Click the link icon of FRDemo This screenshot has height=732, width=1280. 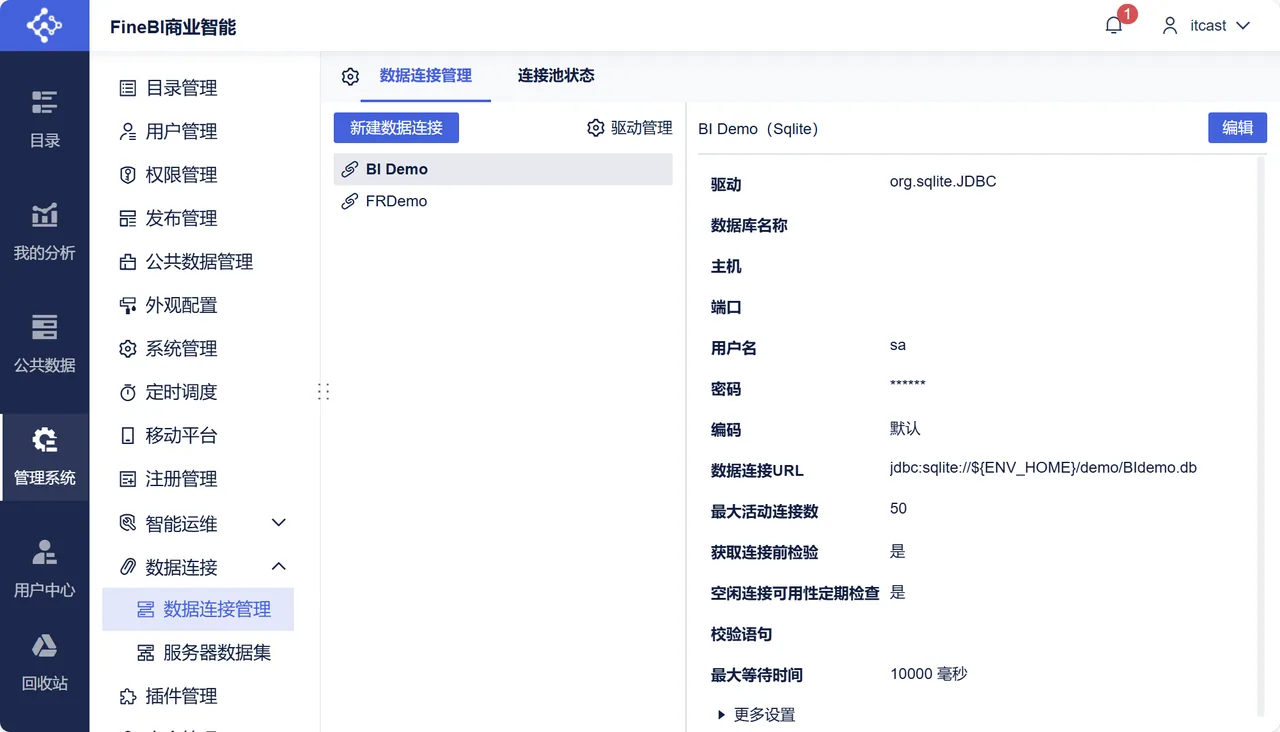coord(350,201)
